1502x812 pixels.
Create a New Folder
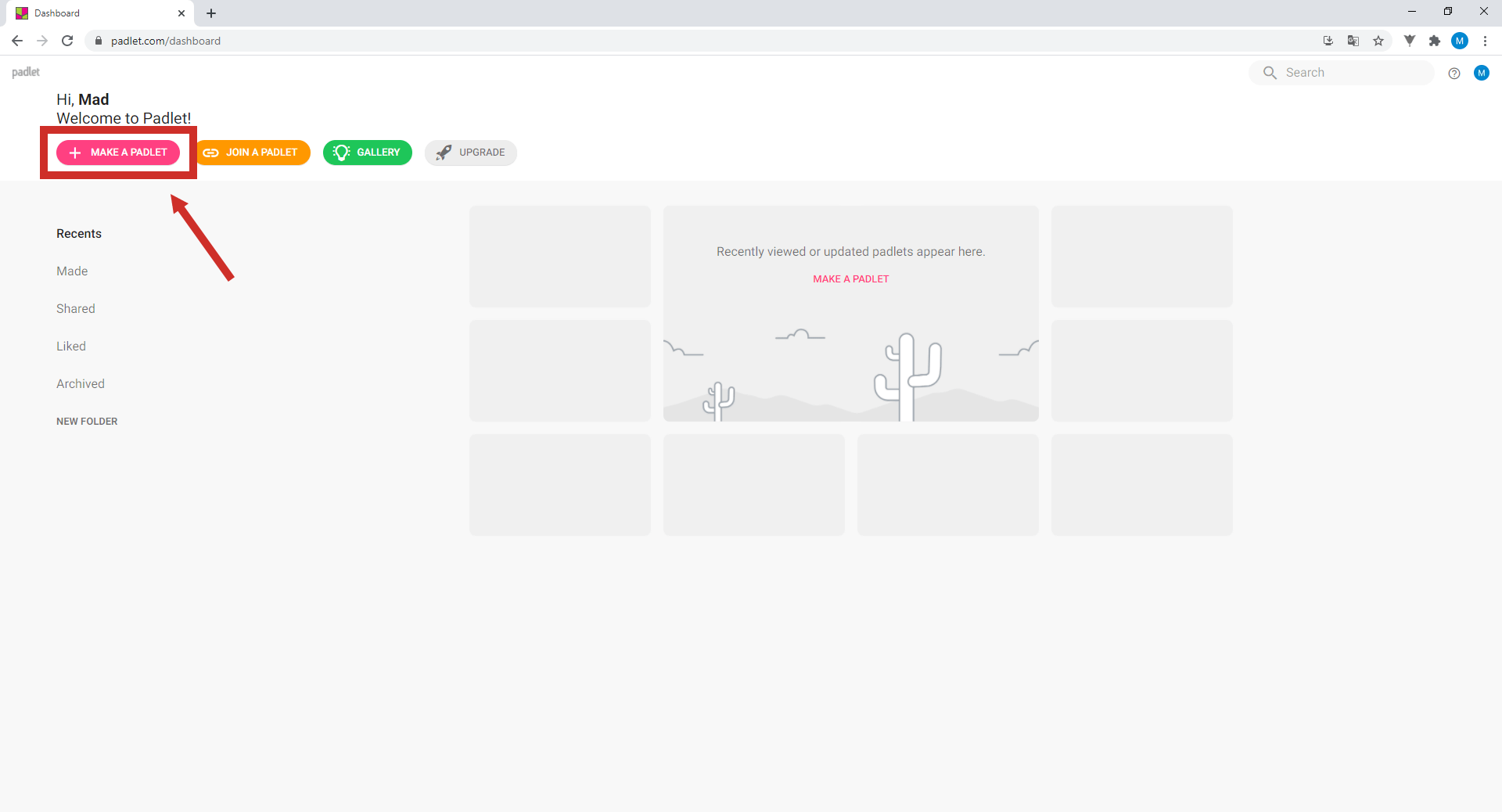click(x=87, y=422)
